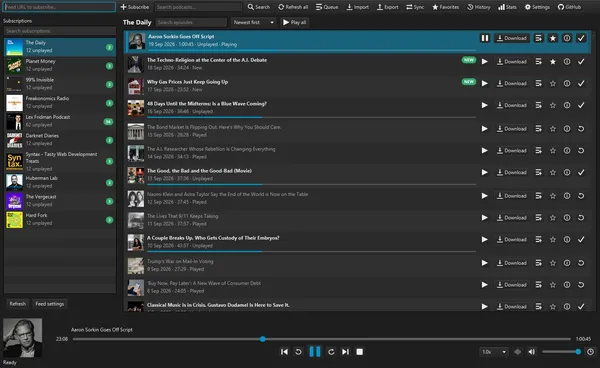Play the 'Naomi Klein and Astra Taylor' episode
The width and height of the screenshot is (600, 368).
484,196
